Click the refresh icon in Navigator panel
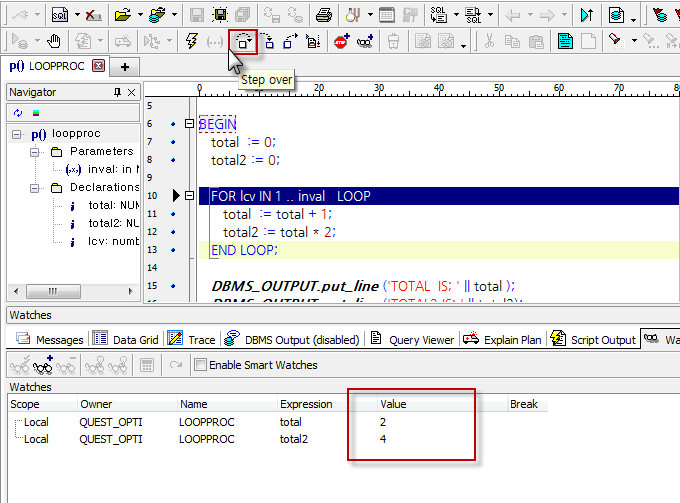Screen dimensions: 680x503 18,111
